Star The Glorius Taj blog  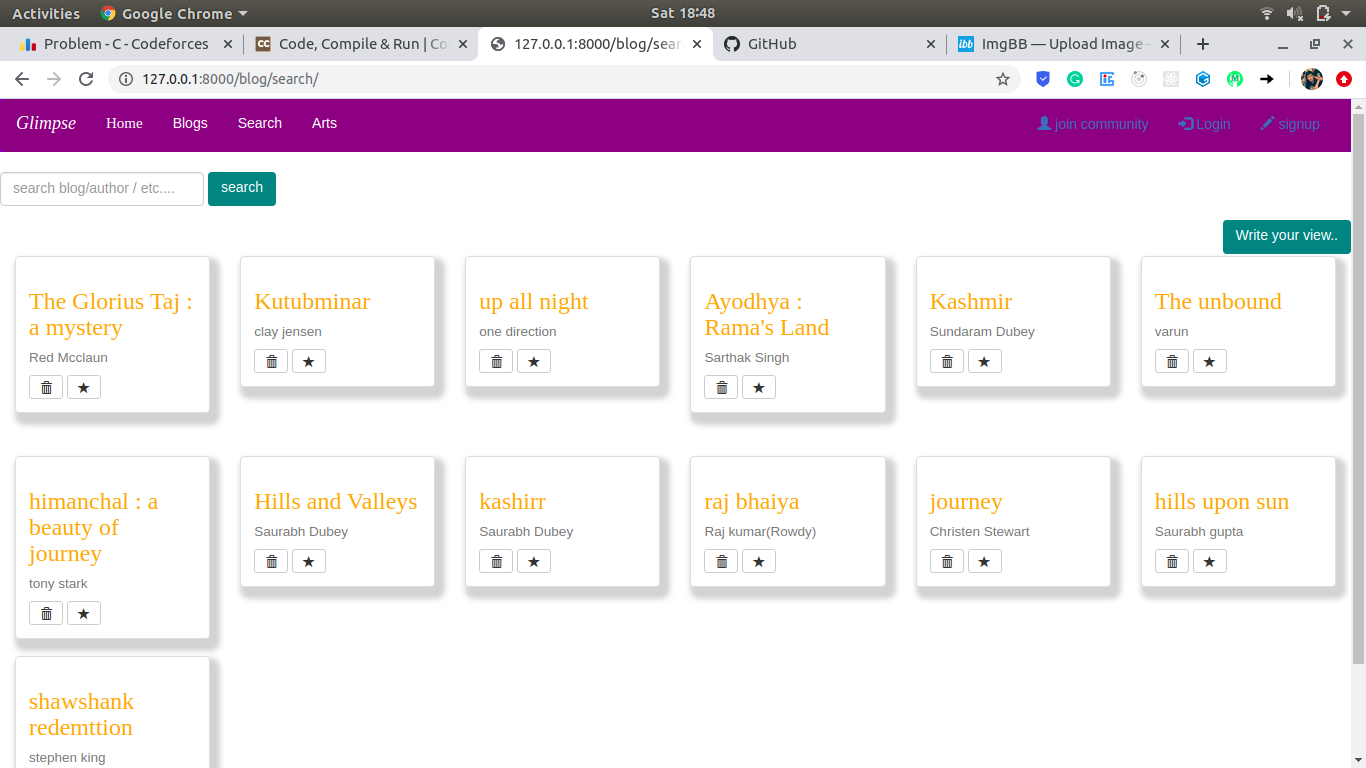click(84, 387)
